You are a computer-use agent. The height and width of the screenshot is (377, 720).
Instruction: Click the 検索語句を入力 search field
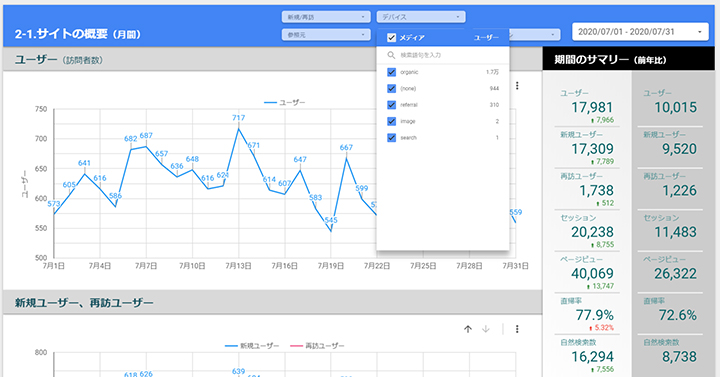pyautogui.click(x=443, y=55)
